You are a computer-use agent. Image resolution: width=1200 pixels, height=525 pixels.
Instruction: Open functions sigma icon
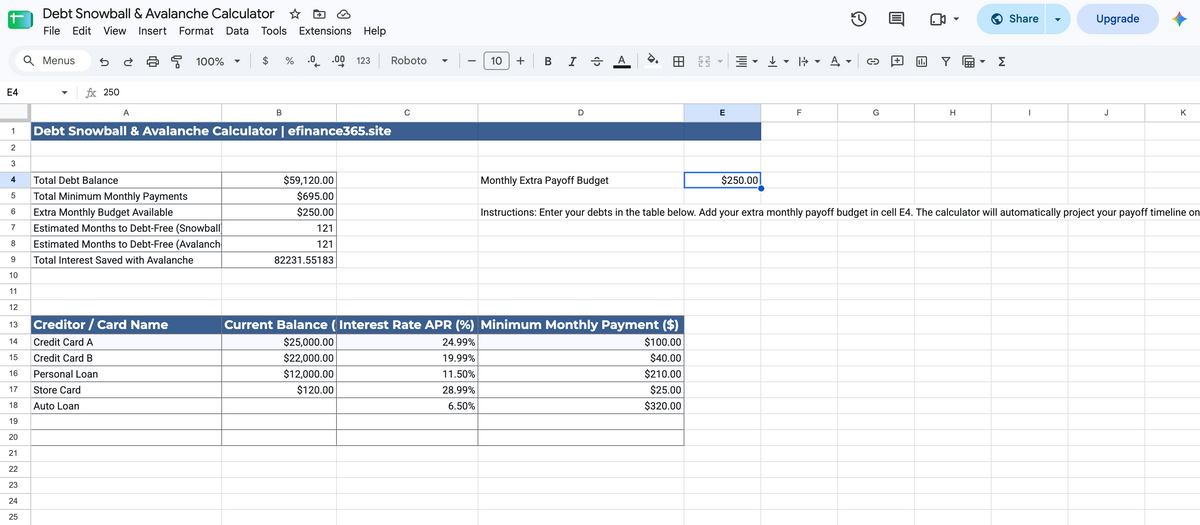coord(1002,61)
